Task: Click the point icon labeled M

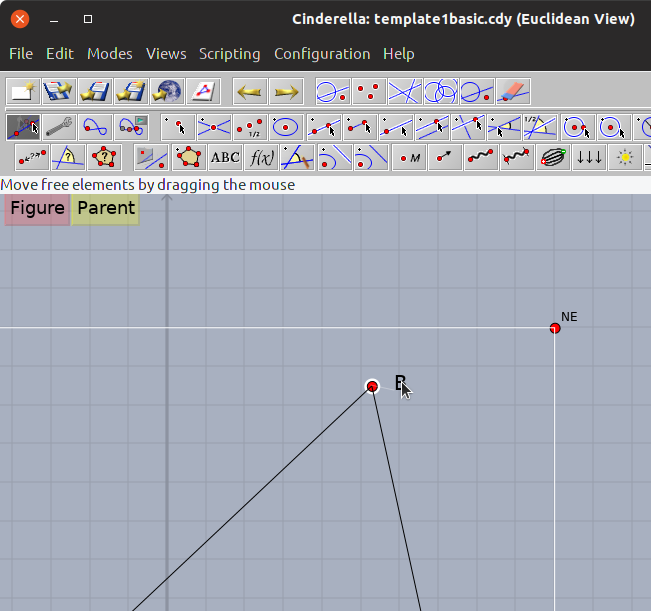Action: tap(409, 157)
